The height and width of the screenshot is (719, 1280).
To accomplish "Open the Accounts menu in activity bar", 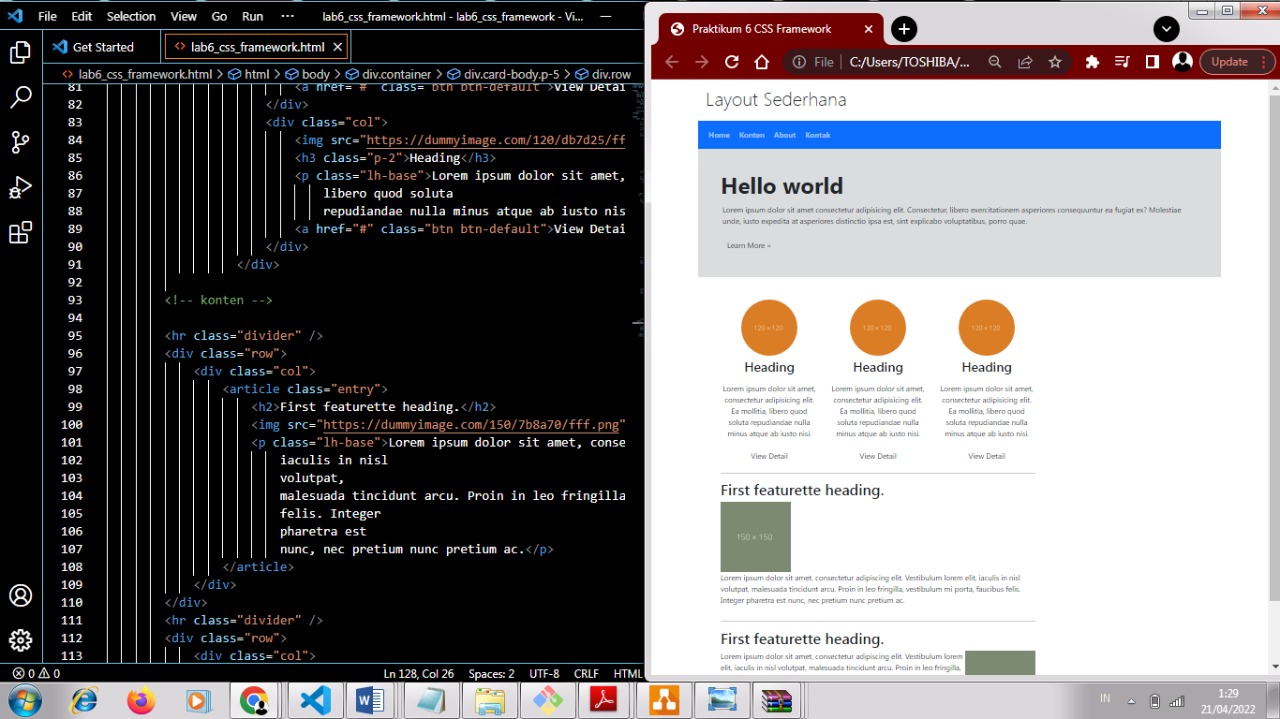I will (20, 595).
